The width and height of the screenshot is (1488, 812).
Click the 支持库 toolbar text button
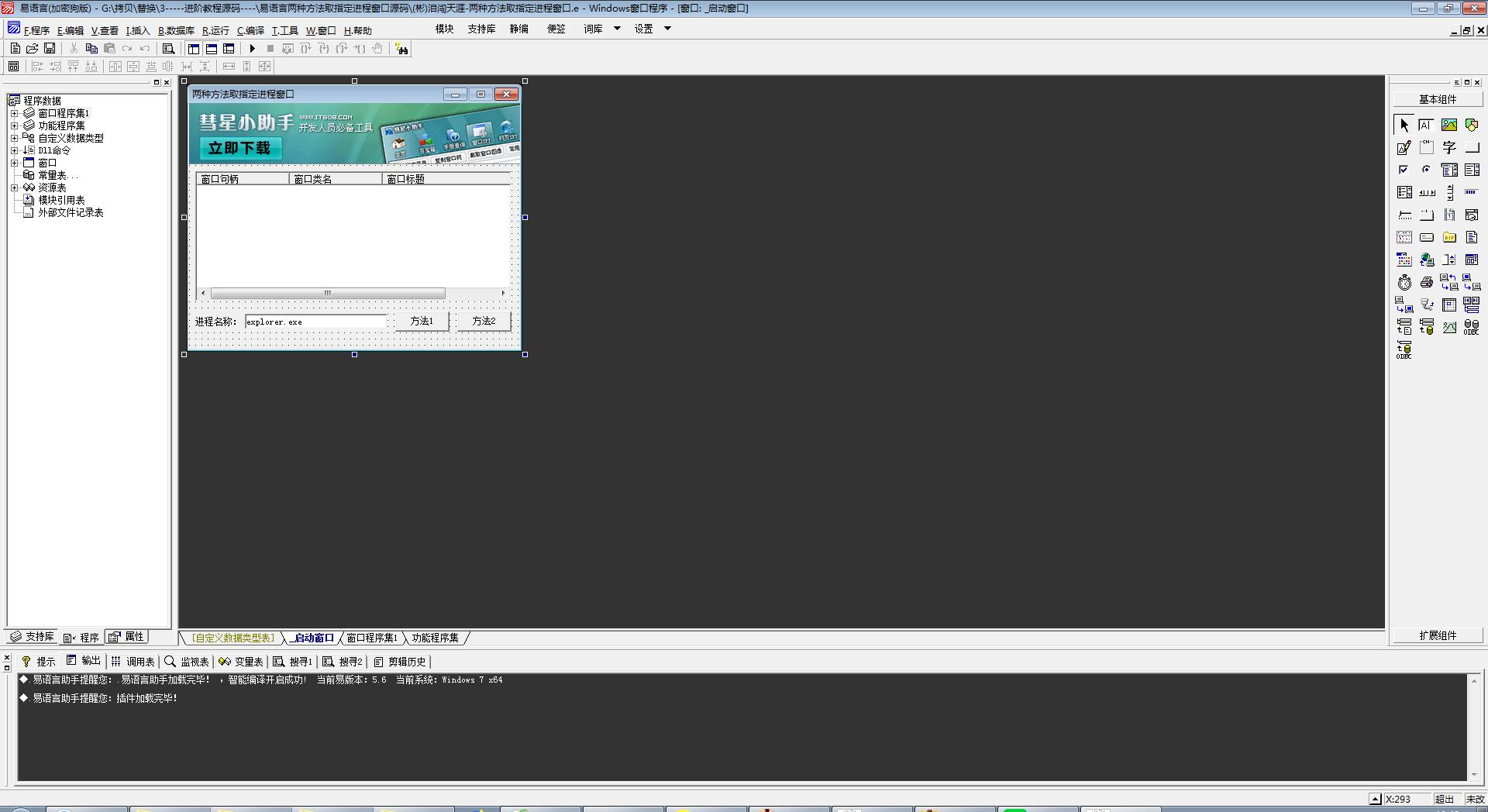(481, 29)
